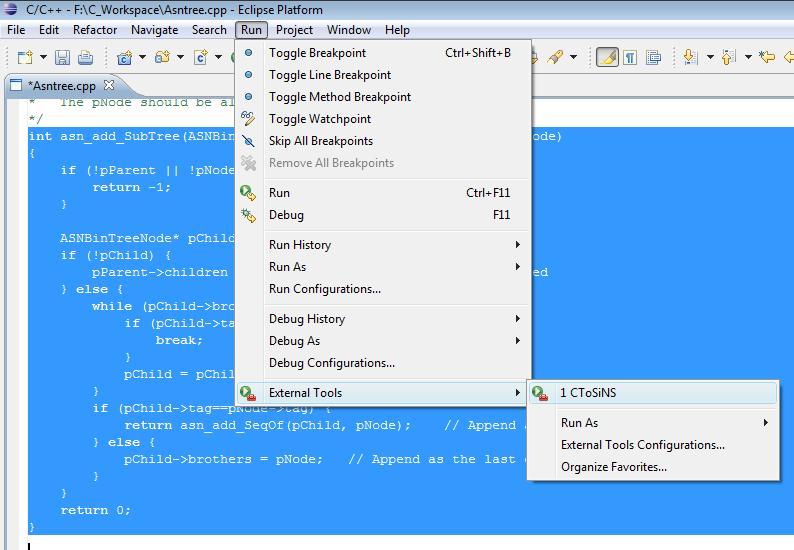Click the New C++ Project icon
794x550 pixels.
(125, 57)
